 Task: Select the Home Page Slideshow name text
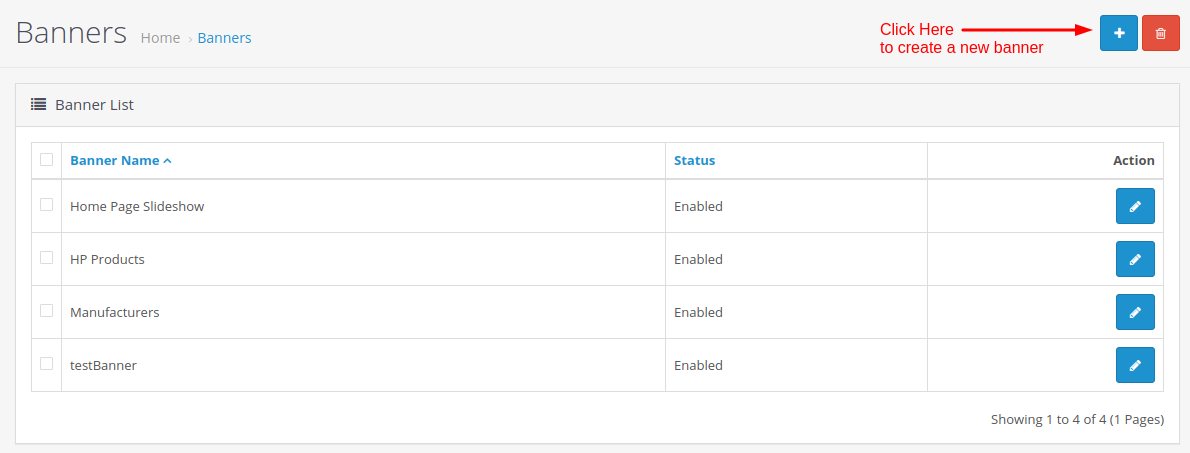coord(137,206)
